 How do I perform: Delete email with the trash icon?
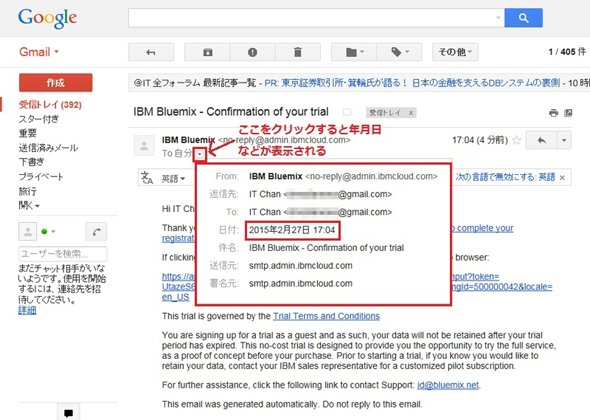pyautogui.click(x=298, y=52)
